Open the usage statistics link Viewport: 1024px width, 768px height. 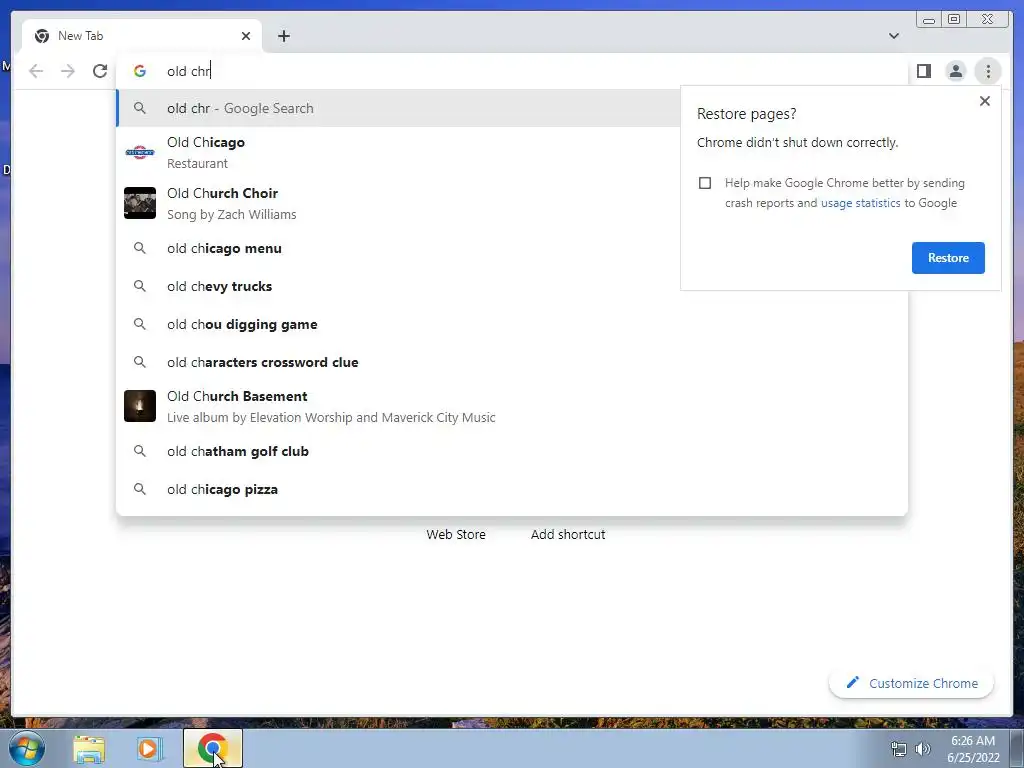coord(860,203)
